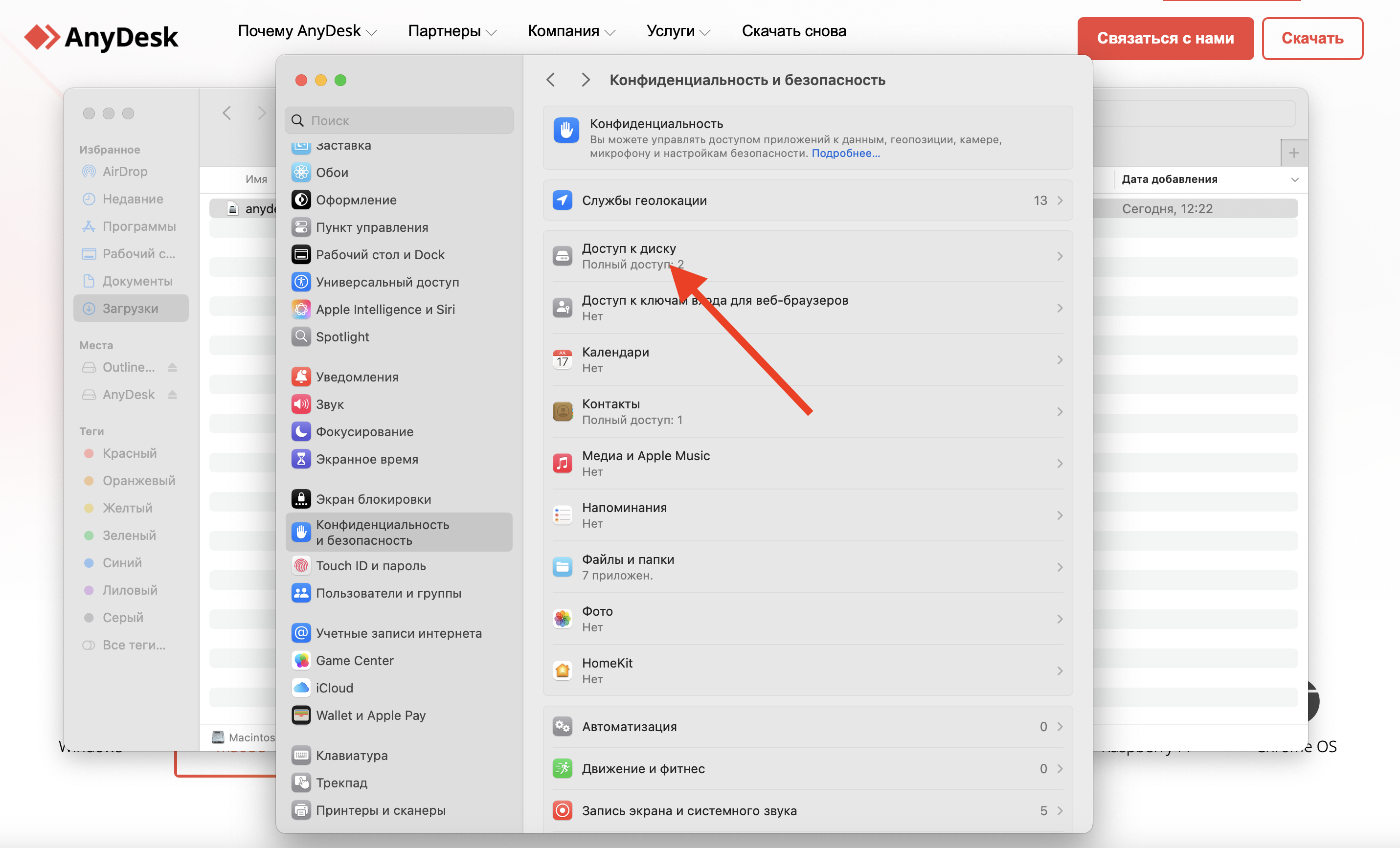Expand the Фото privacy row

tap(808, 619)
